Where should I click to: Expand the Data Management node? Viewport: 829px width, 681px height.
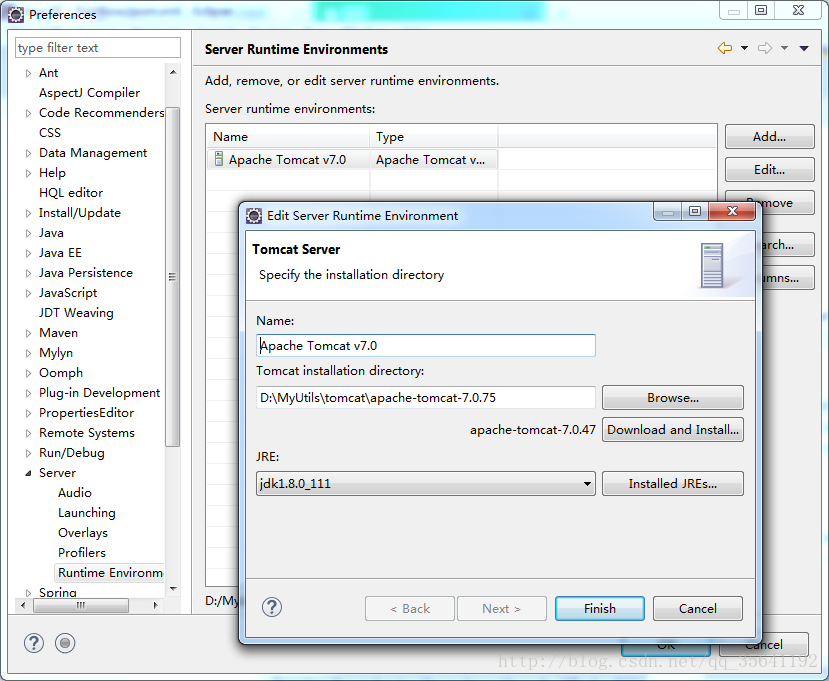click(29, 153)
